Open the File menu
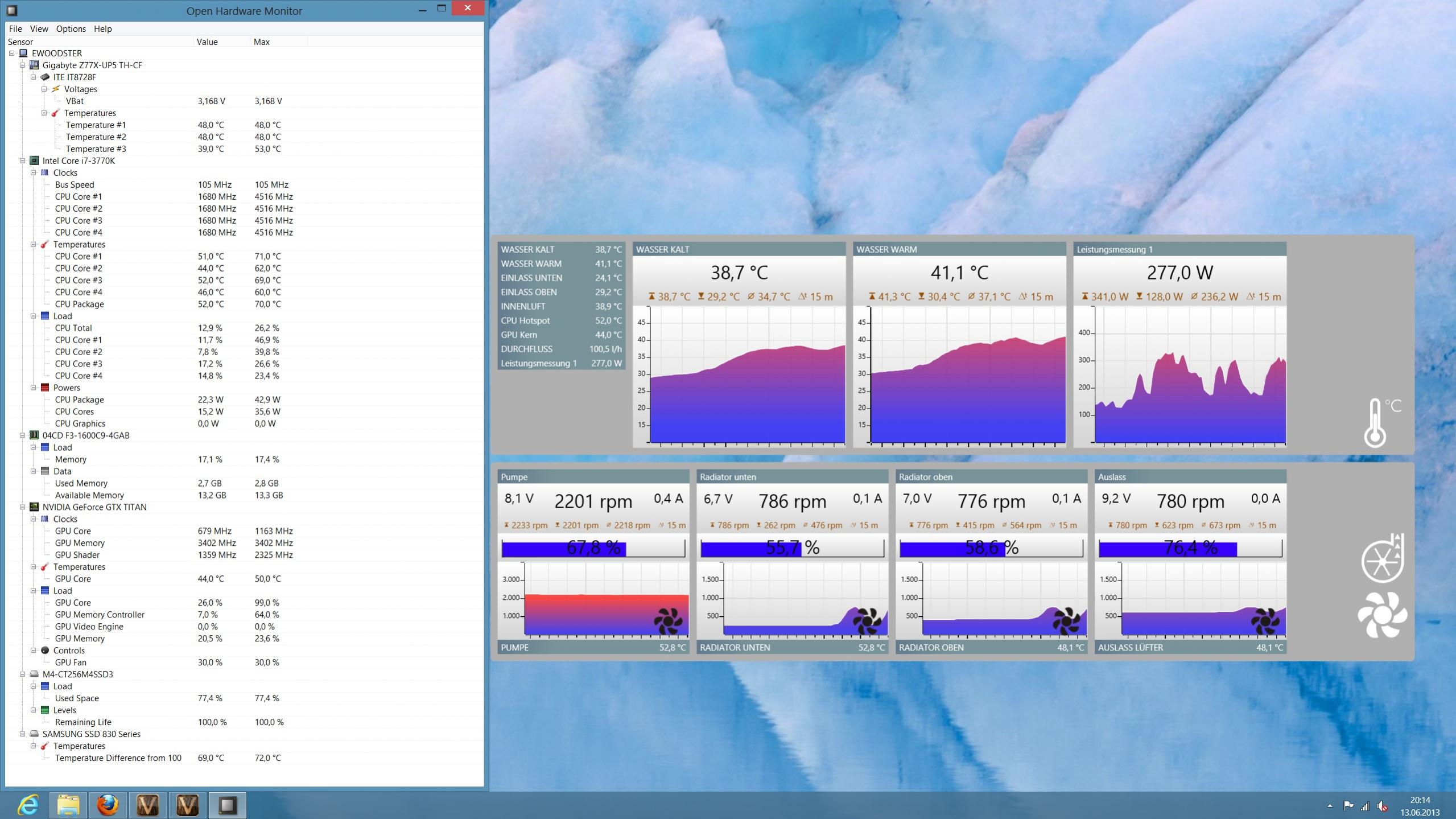The width and height of the screenshot is (1456, 819). pyautogui.click(x=15, y=29)
